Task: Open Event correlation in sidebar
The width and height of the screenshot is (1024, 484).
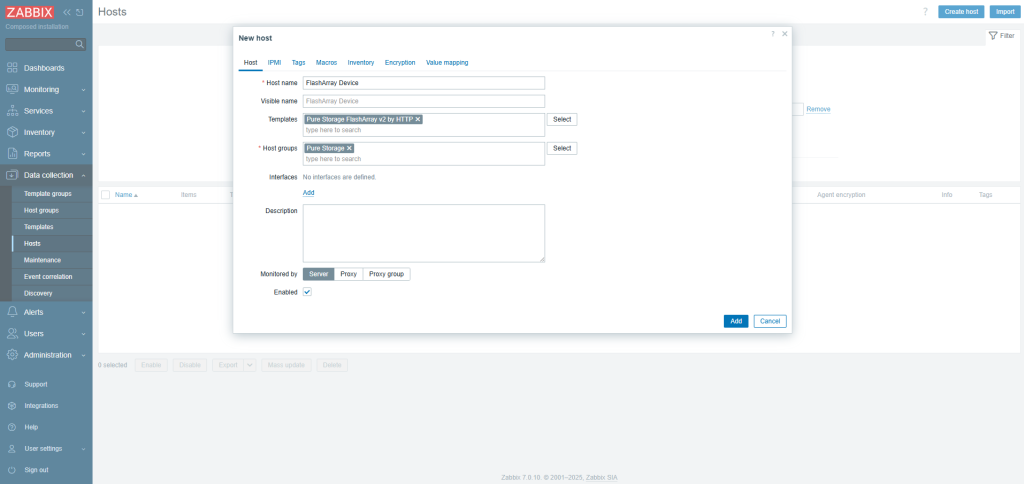Action: pyautogui.click(x=48, y=277)
